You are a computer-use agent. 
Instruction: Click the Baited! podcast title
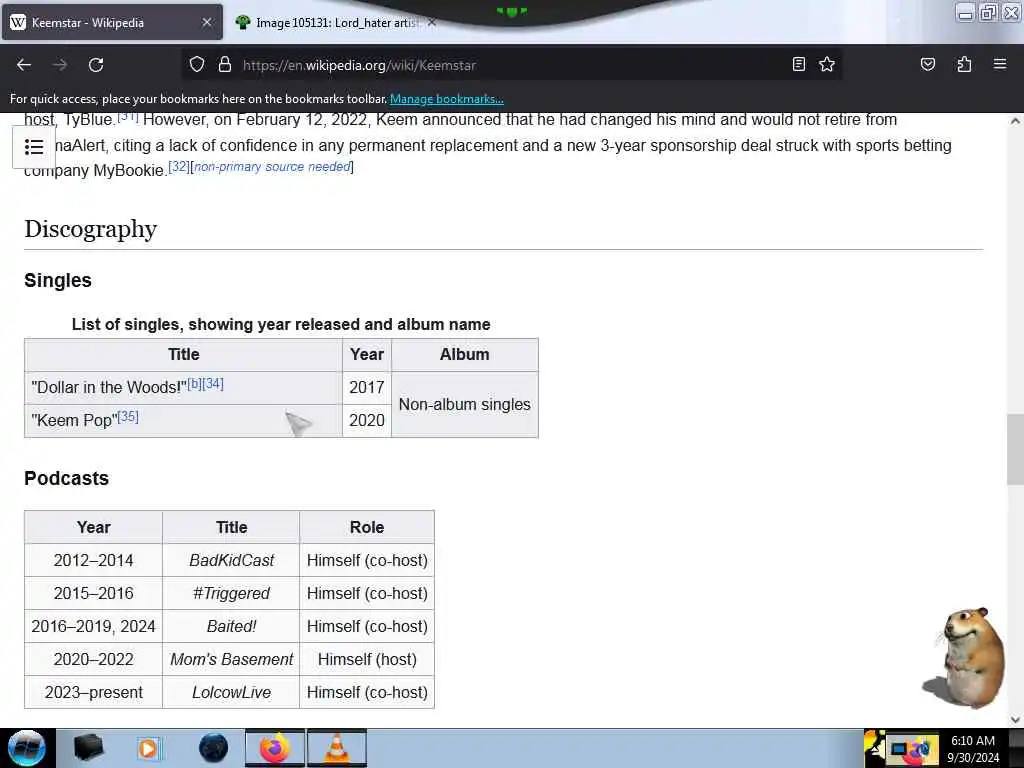[231, 626]
